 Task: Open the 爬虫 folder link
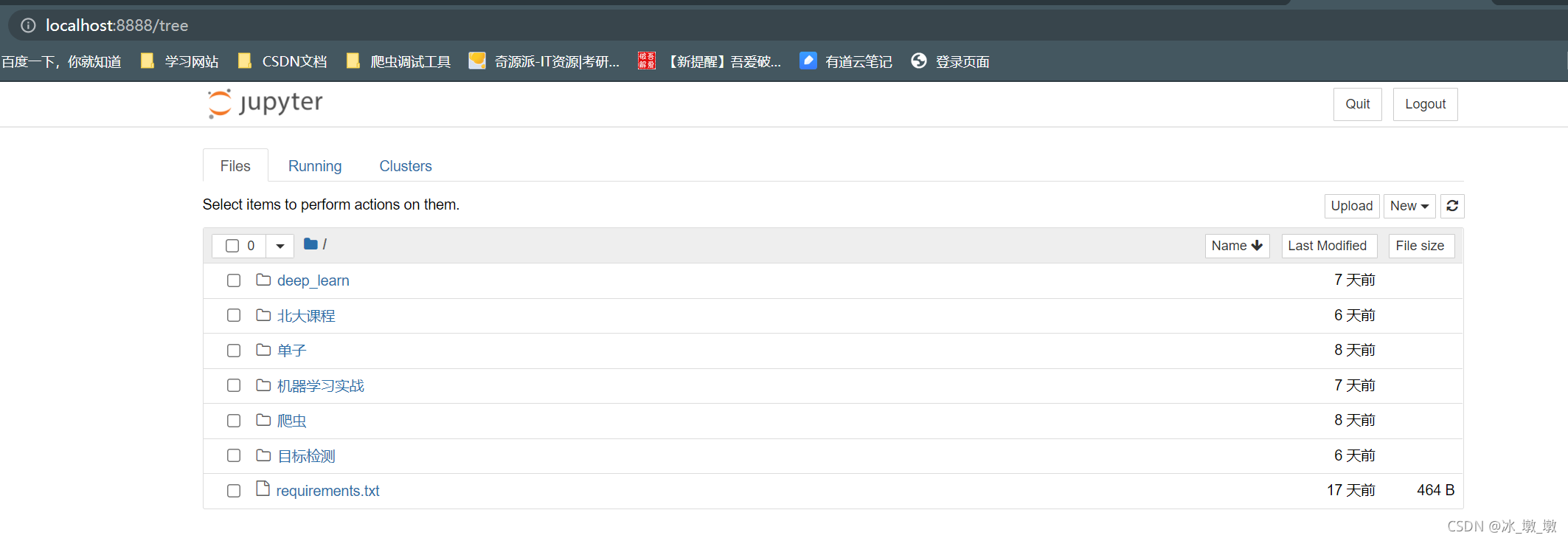292,421
